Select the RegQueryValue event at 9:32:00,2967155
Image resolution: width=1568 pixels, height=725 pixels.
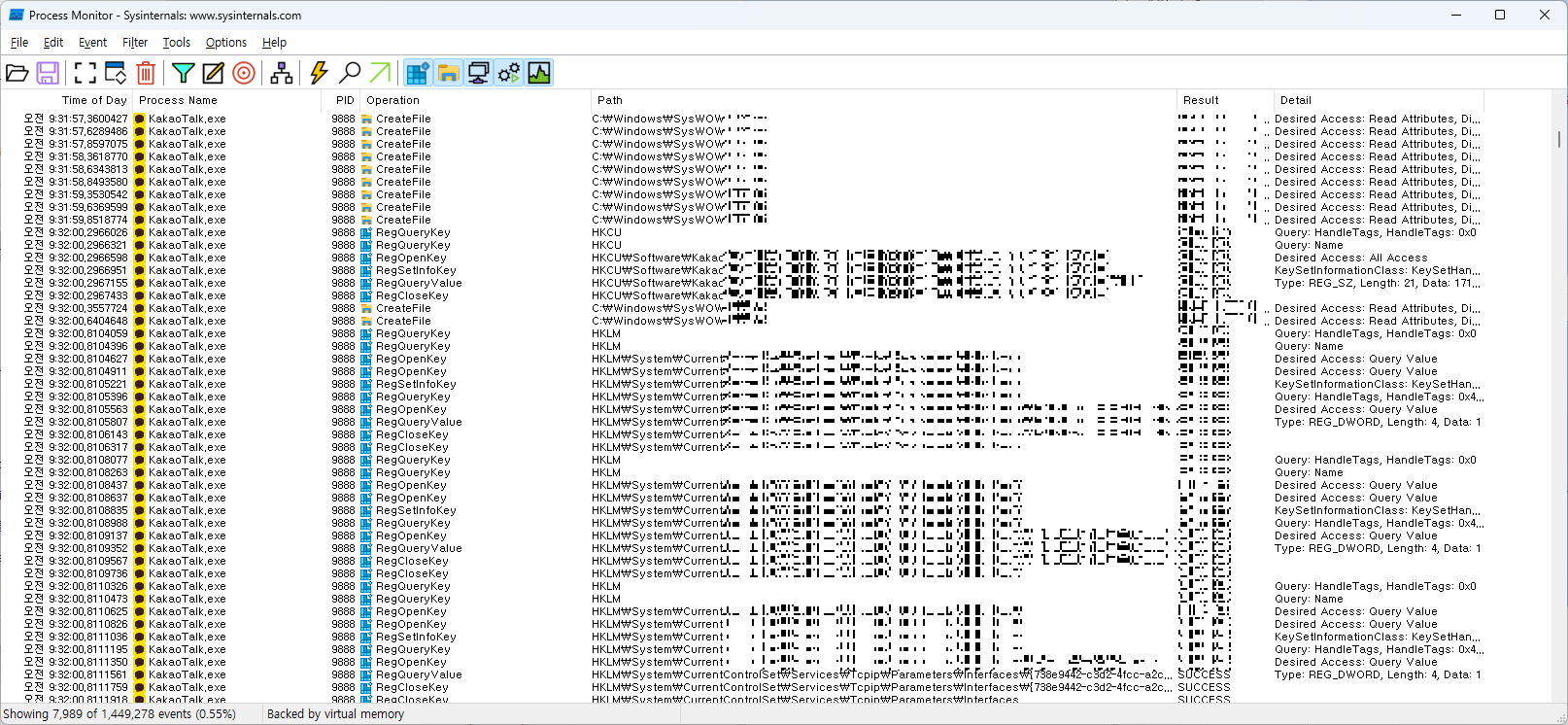click(x=742, y=283)
